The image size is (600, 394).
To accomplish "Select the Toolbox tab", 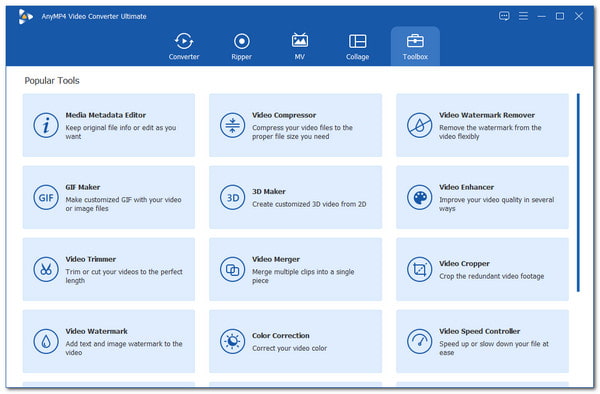I will coord(415,46).
